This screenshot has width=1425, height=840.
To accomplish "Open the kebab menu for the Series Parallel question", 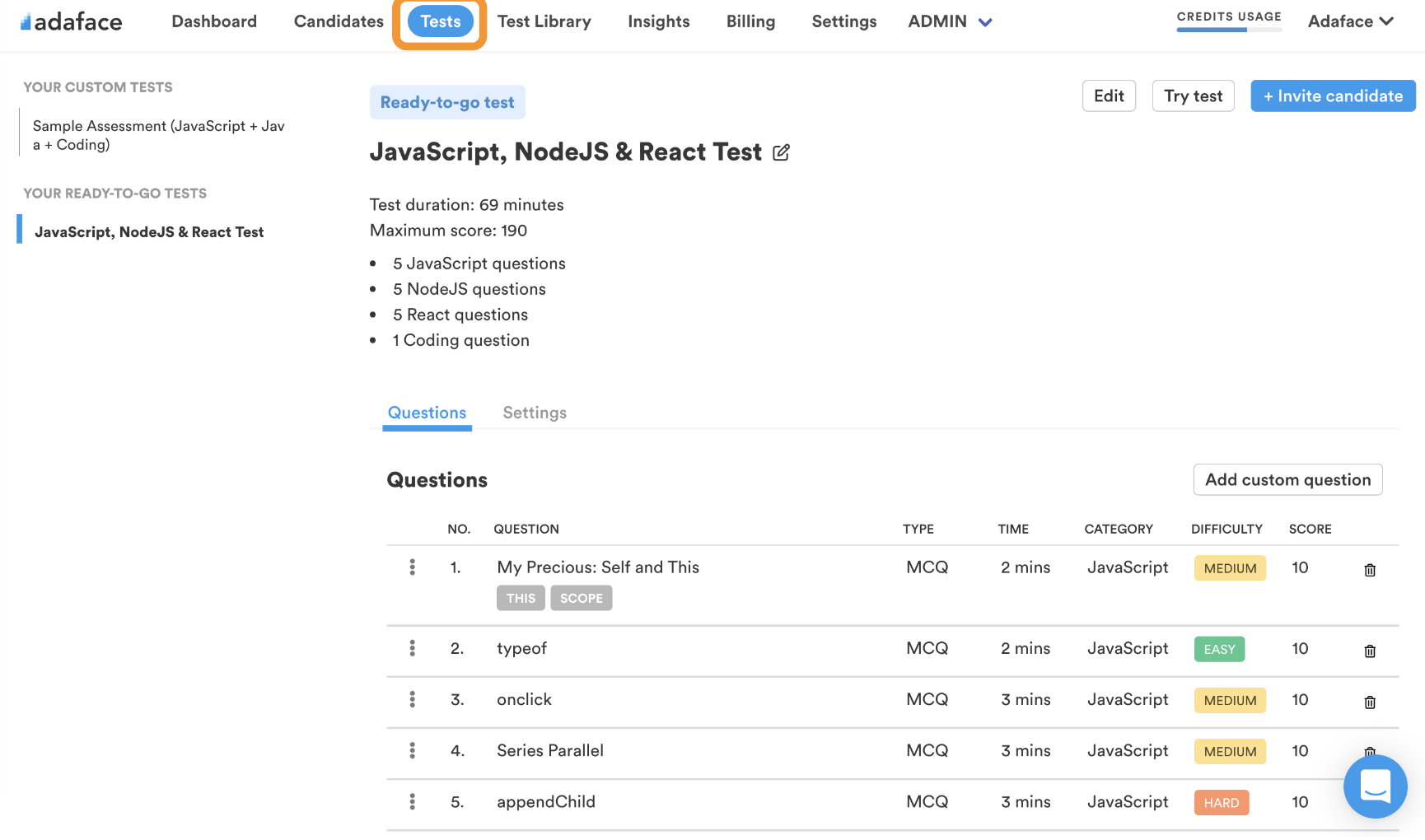I will click(x=412, y=750).
